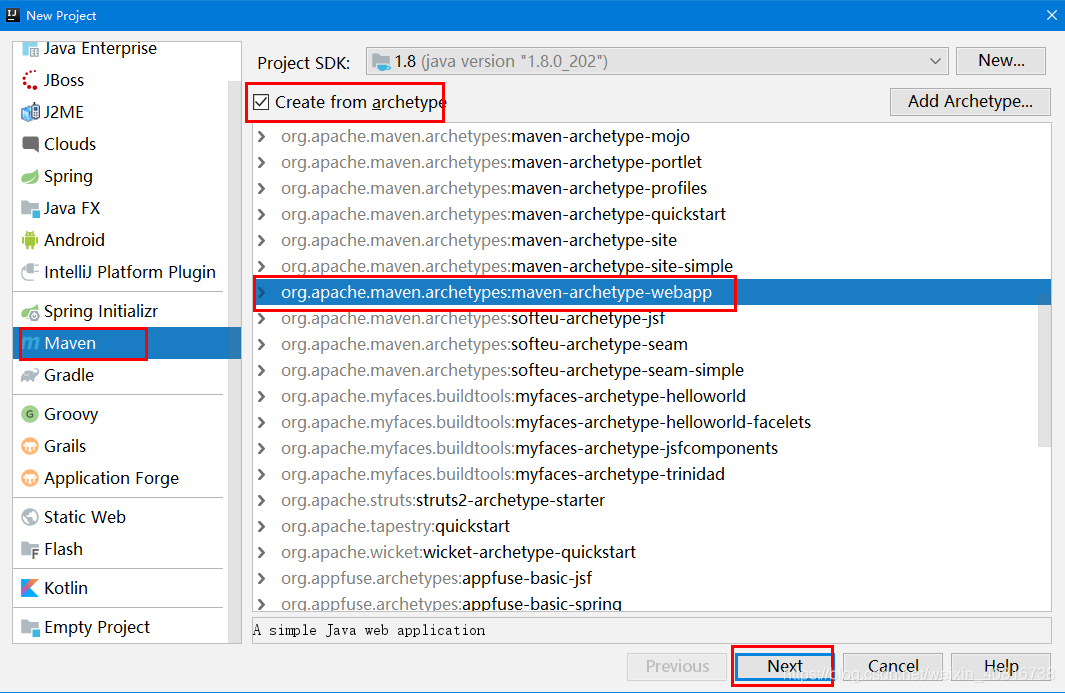Expand the maven-archetype-mojo entry
Viewport: 1065px width, 693px height.
(x=262, y=137)
